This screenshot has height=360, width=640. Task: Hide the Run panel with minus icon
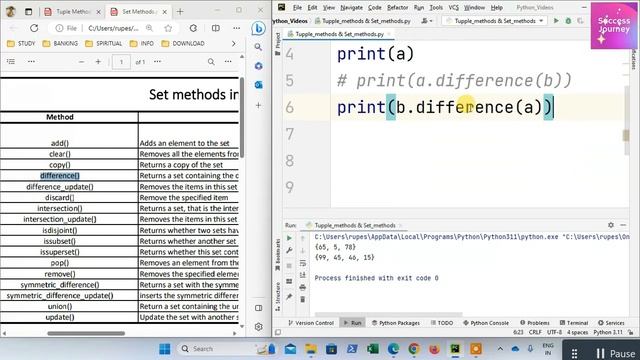click(x=623, y=225)
